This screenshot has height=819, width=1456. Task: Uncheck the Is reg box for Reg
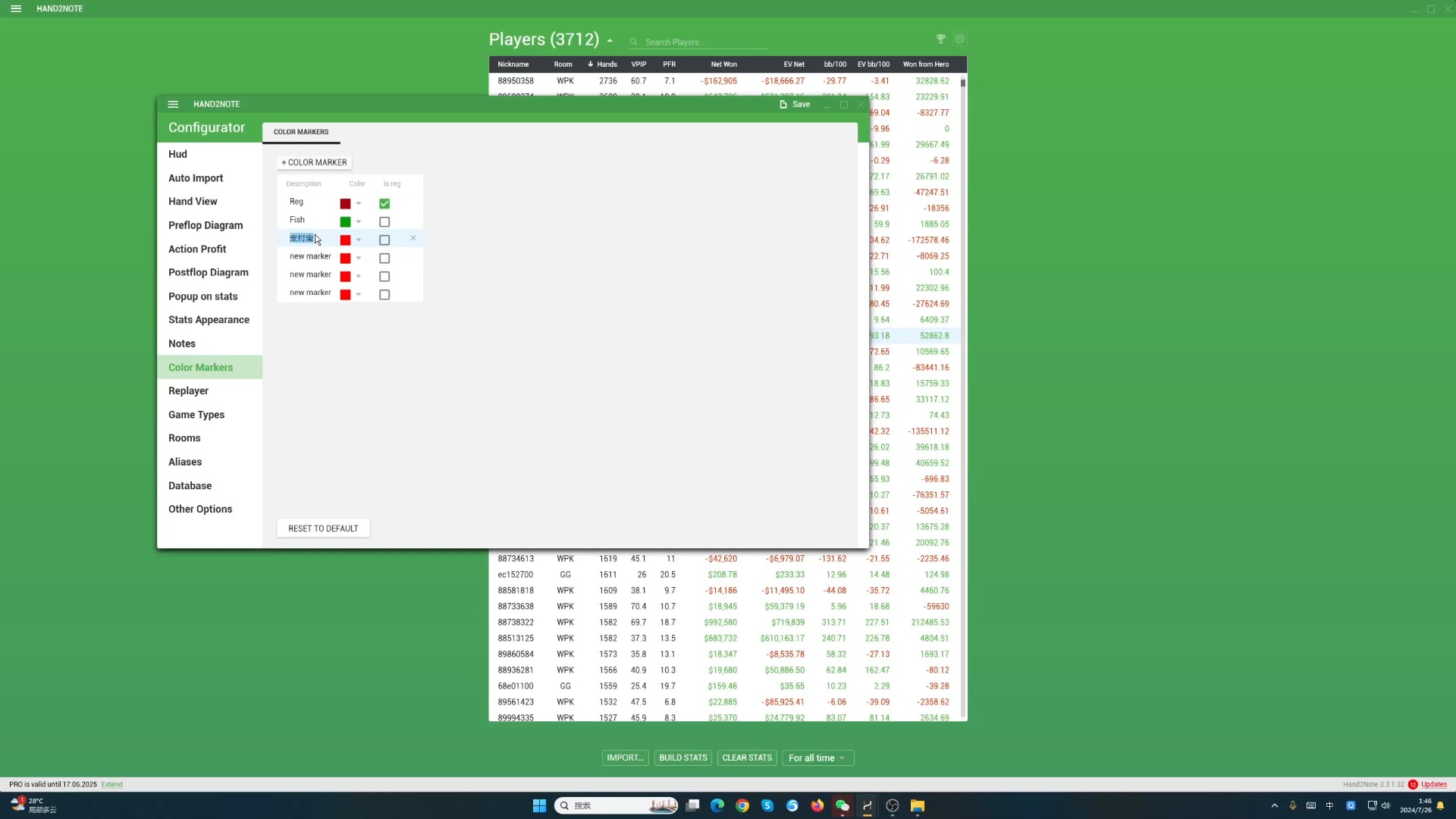point(384,203)
